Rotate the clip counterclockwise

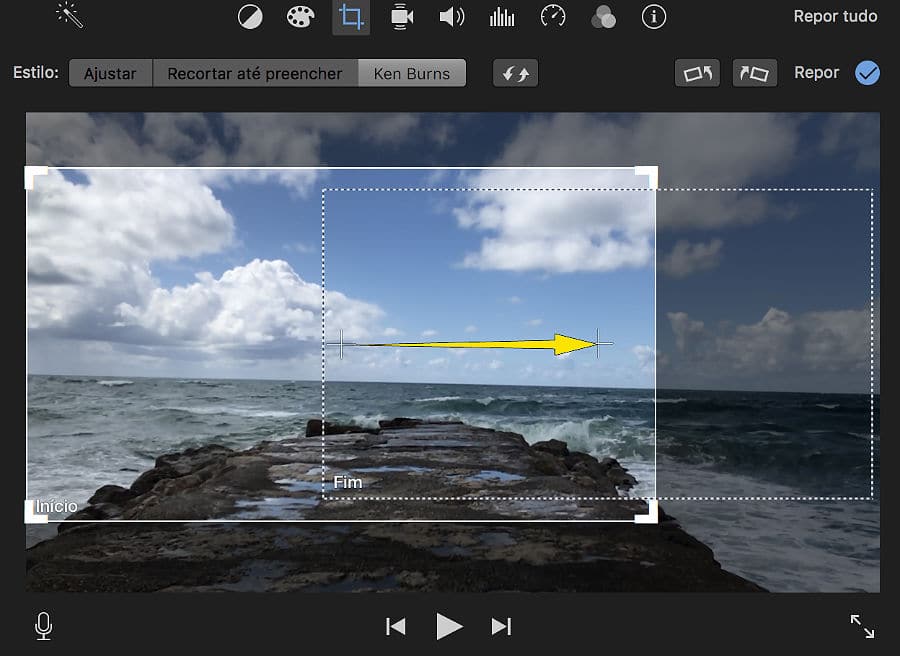(x=697, y=73)
